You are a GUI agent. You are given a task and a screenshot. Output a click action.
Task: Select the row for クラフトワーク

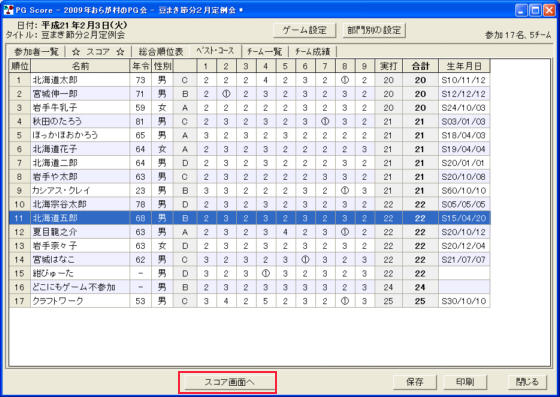pyautogui.click(x=249, y=301)
